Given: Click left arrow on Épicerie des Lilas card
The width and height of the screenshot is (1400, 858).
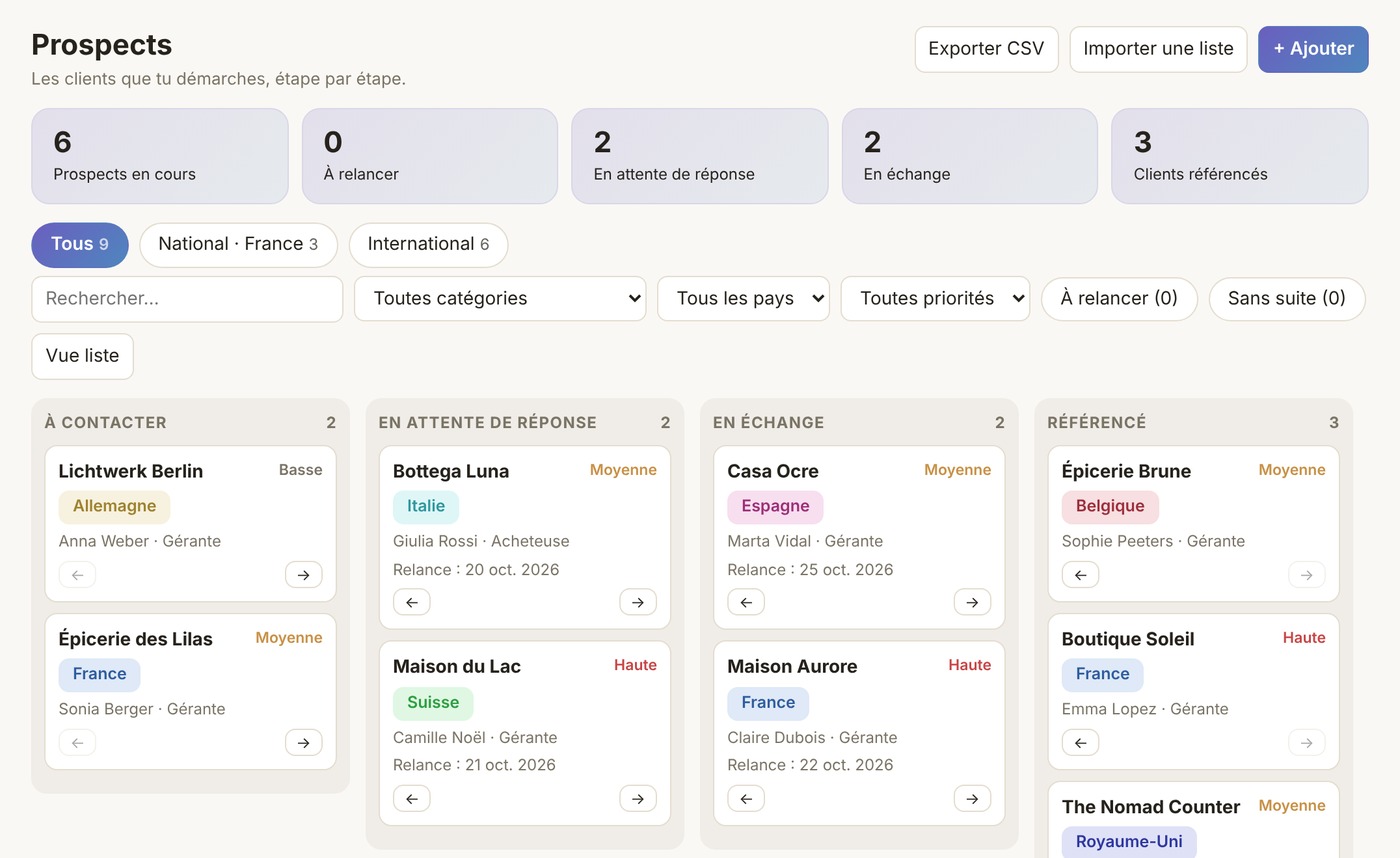Looking at the screenshot, I should (x=77, y=742).
